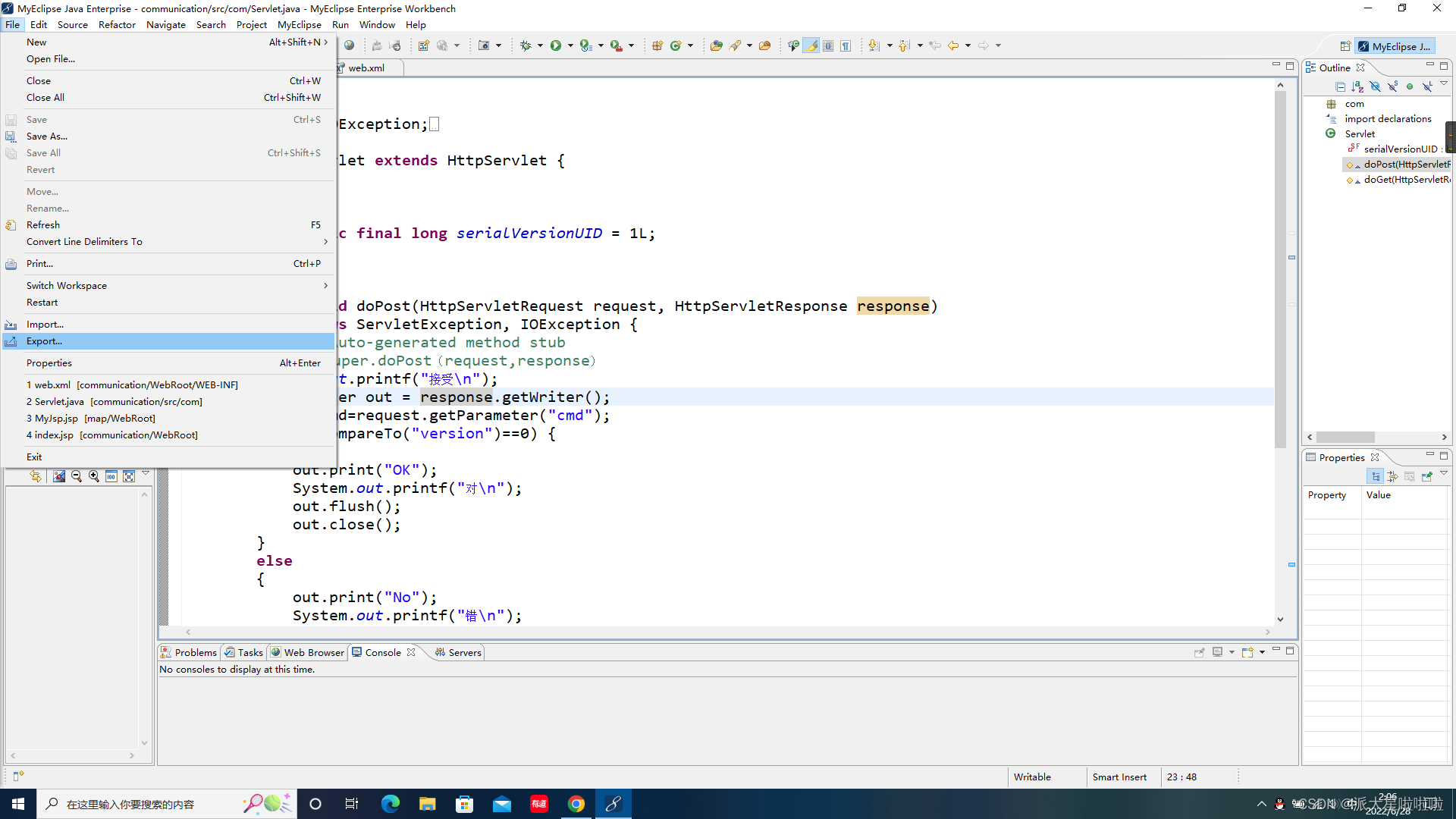Click Previous Annotation arrow icon

pyautogui.click(x=904, y=45)
